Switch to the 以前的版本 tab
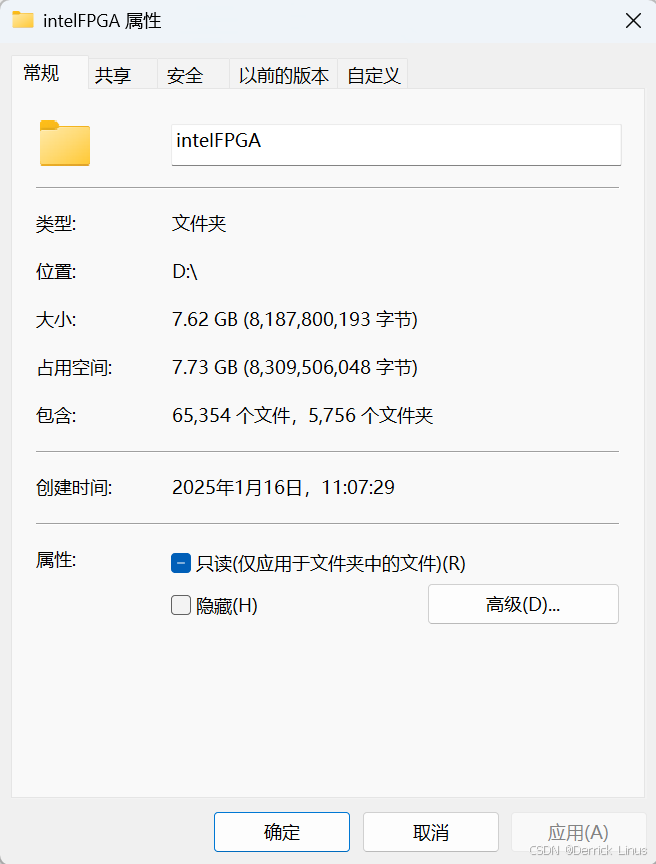This screenshot has height=864, width=656. point(284,75)
